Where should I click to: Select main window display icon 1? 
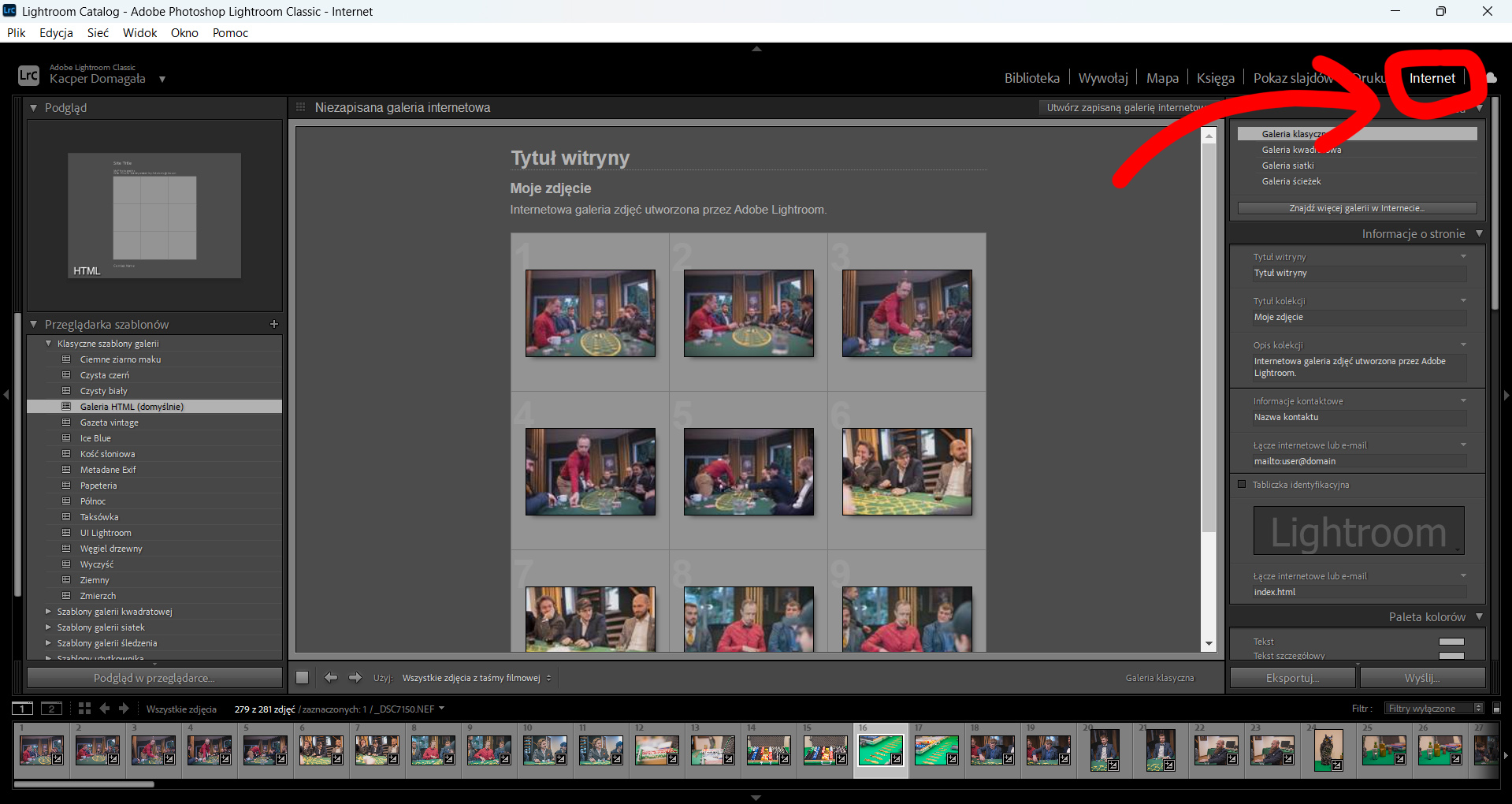pyautogui.click(x=23, y=709)
